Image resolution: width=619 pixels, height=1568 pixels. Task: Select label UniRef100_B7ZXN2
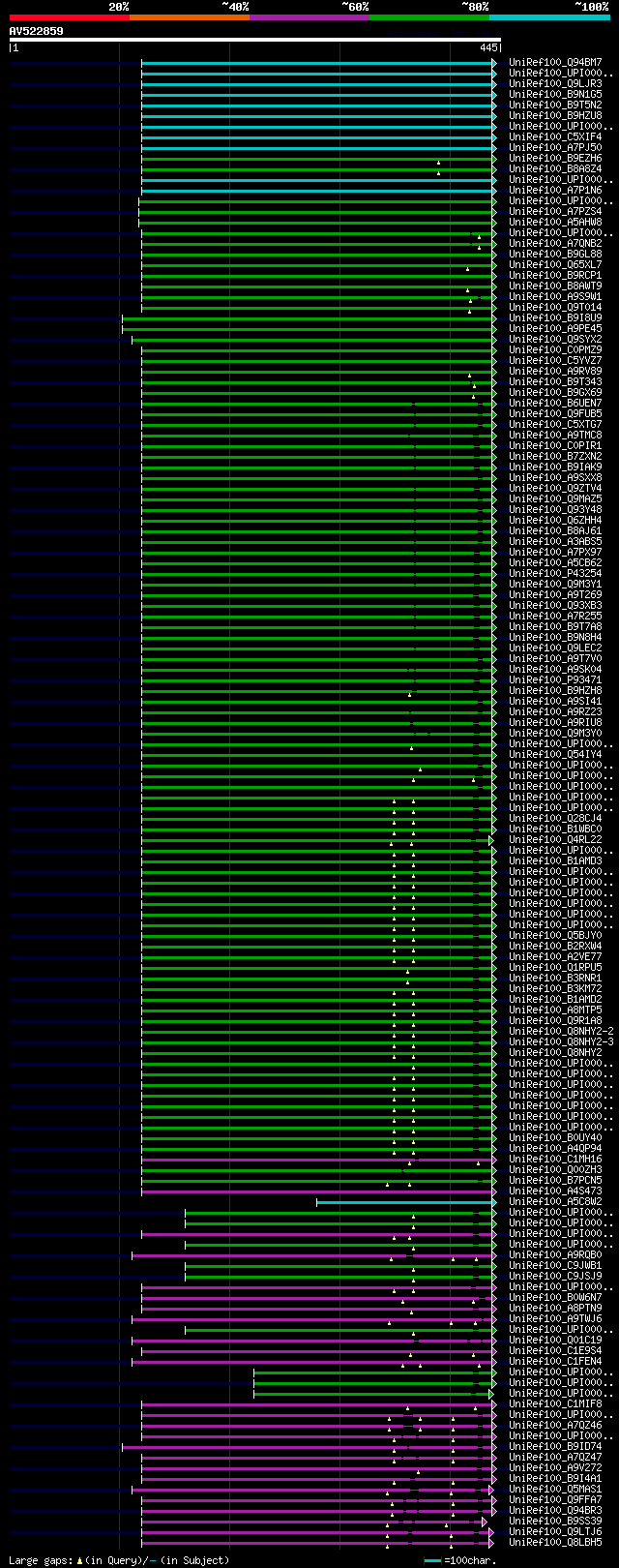[x=555, y=457]
